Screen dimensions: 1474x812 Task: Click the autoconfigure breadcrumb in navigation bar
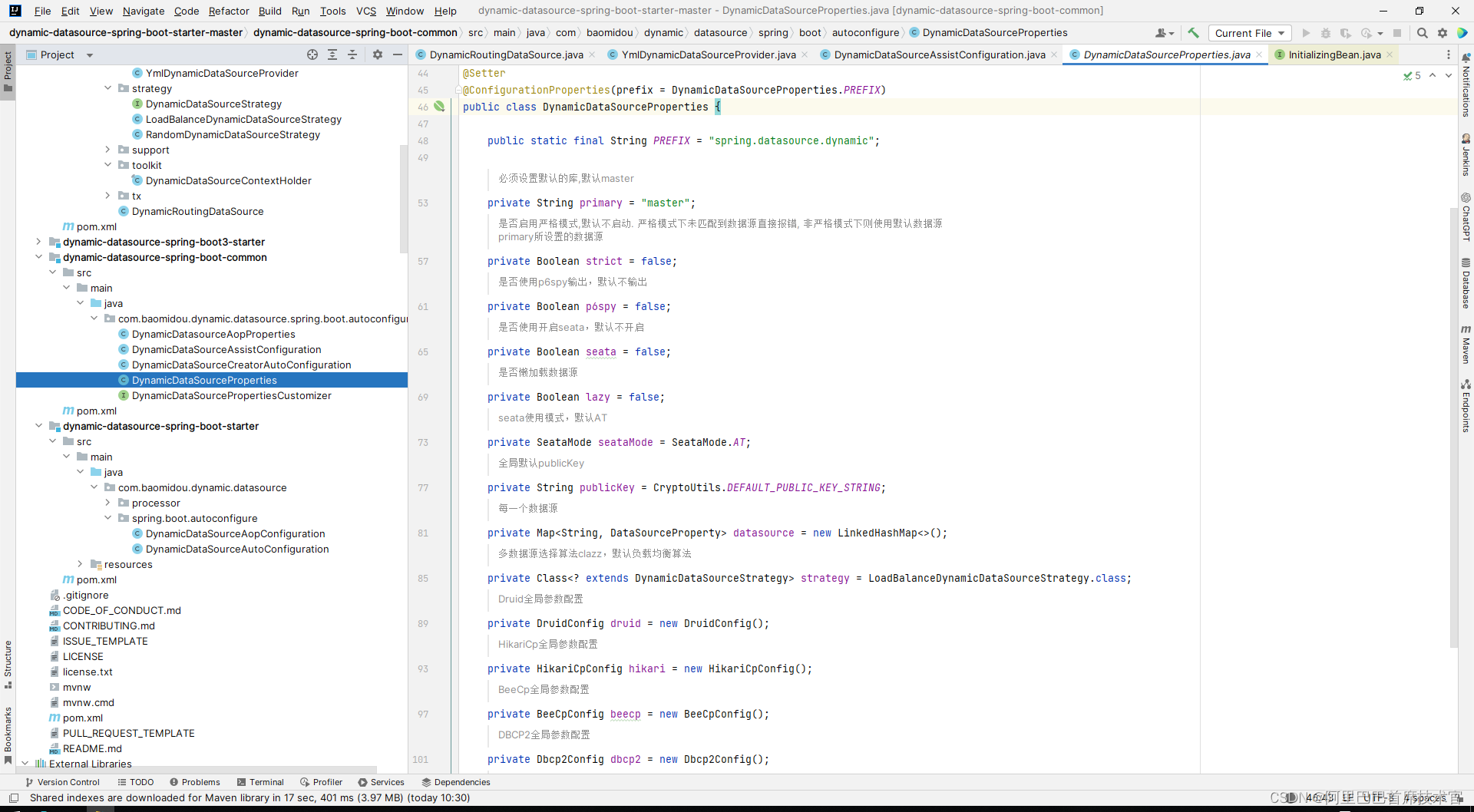pyautogui.click(x=865, y=33)
